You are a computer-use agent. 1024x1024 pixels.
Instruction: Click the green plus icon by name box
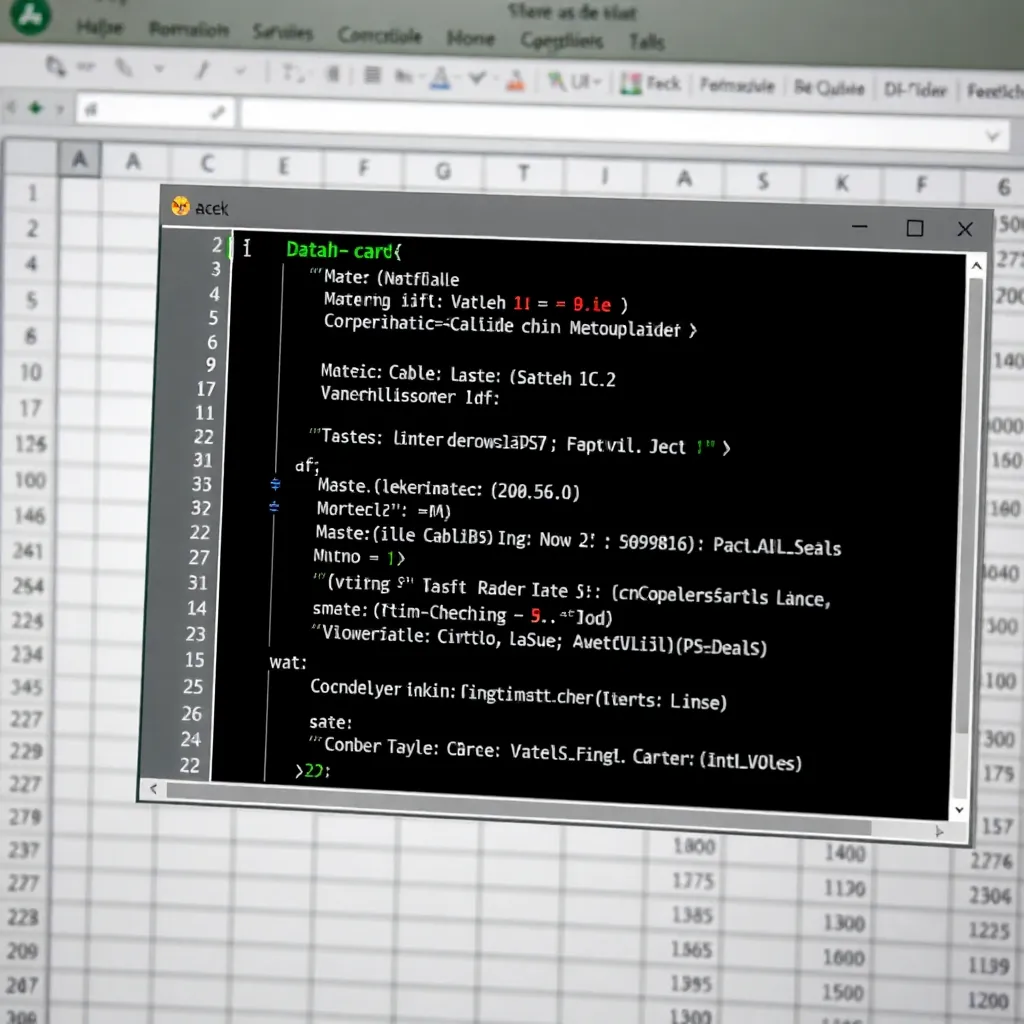point(36,107)
